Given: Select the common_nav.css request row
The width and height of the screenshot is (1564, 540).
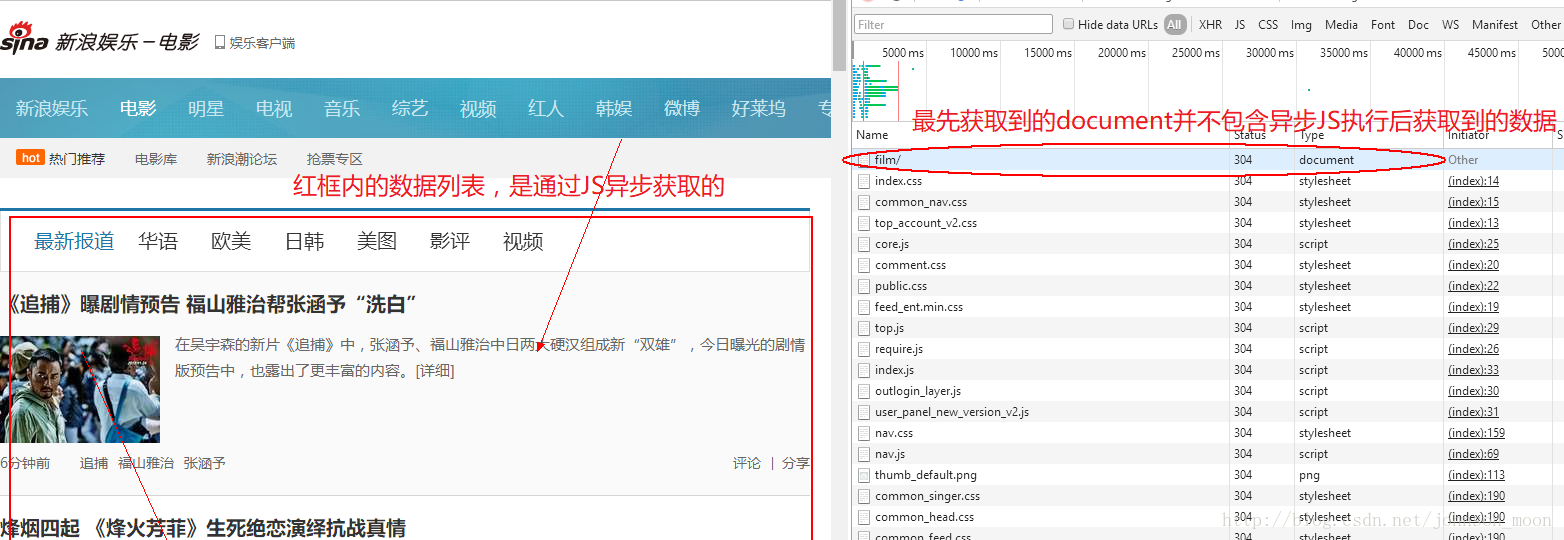Looking at the screenshot, I should [1207, 202].
